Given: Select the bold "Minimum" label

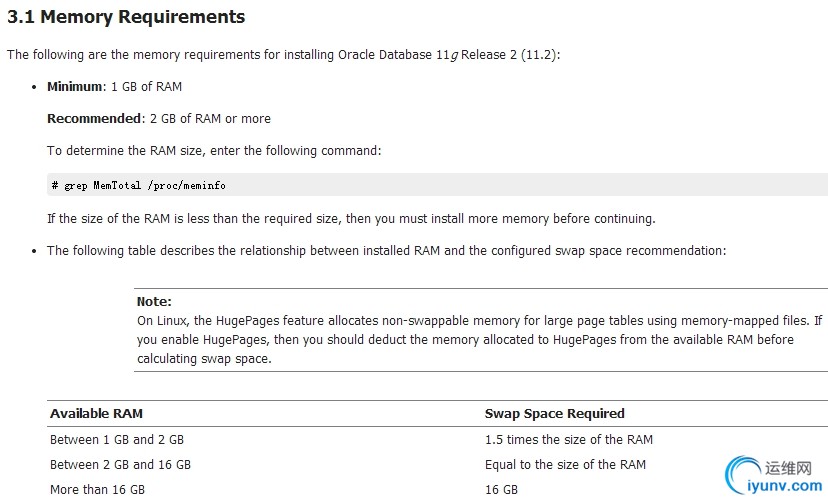Looking at the screenshot, I should [75, 87].
